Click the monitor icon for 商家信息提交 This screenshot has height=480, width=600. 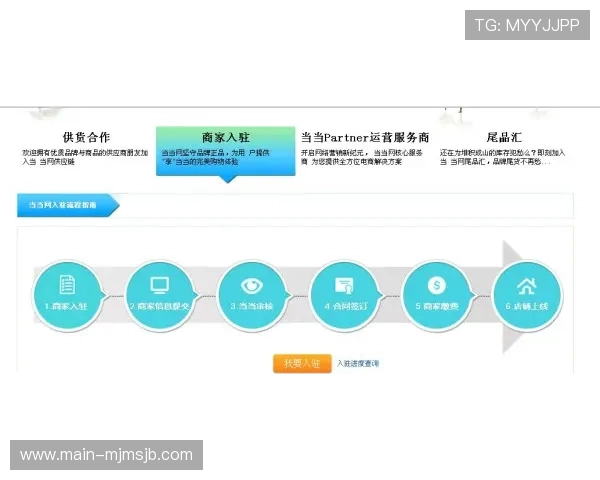click(x=159, y=285)
